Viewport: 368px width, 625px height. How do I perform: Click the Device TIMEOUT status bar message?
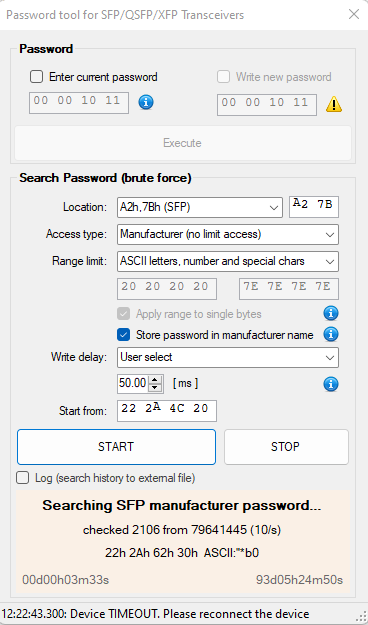tap(155, 614)
